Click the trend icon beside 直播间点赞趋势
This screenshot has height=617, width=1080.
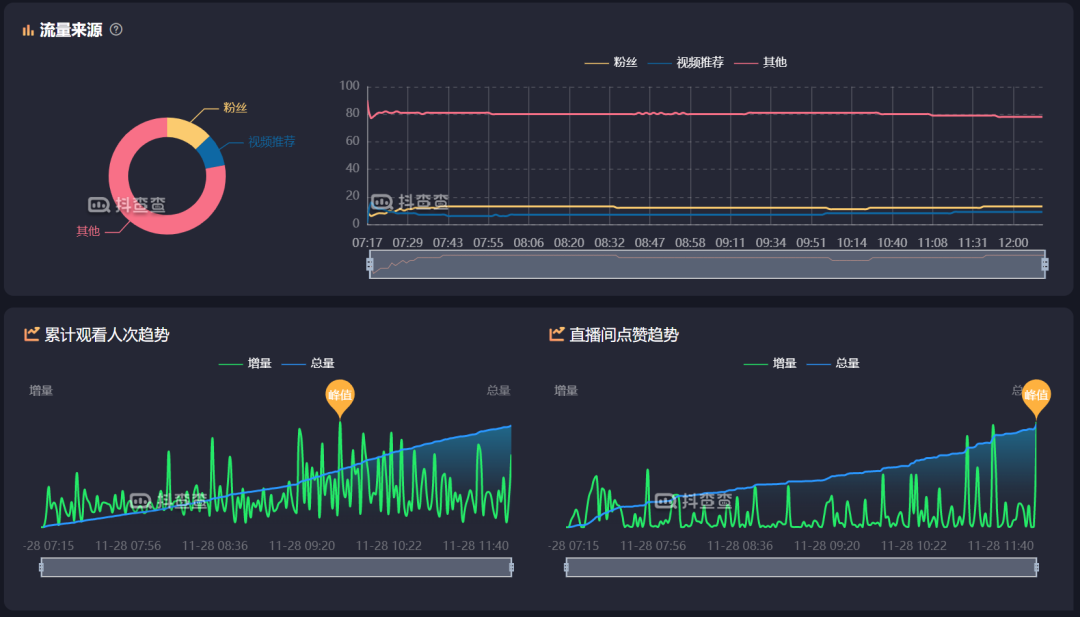[557, 334]
